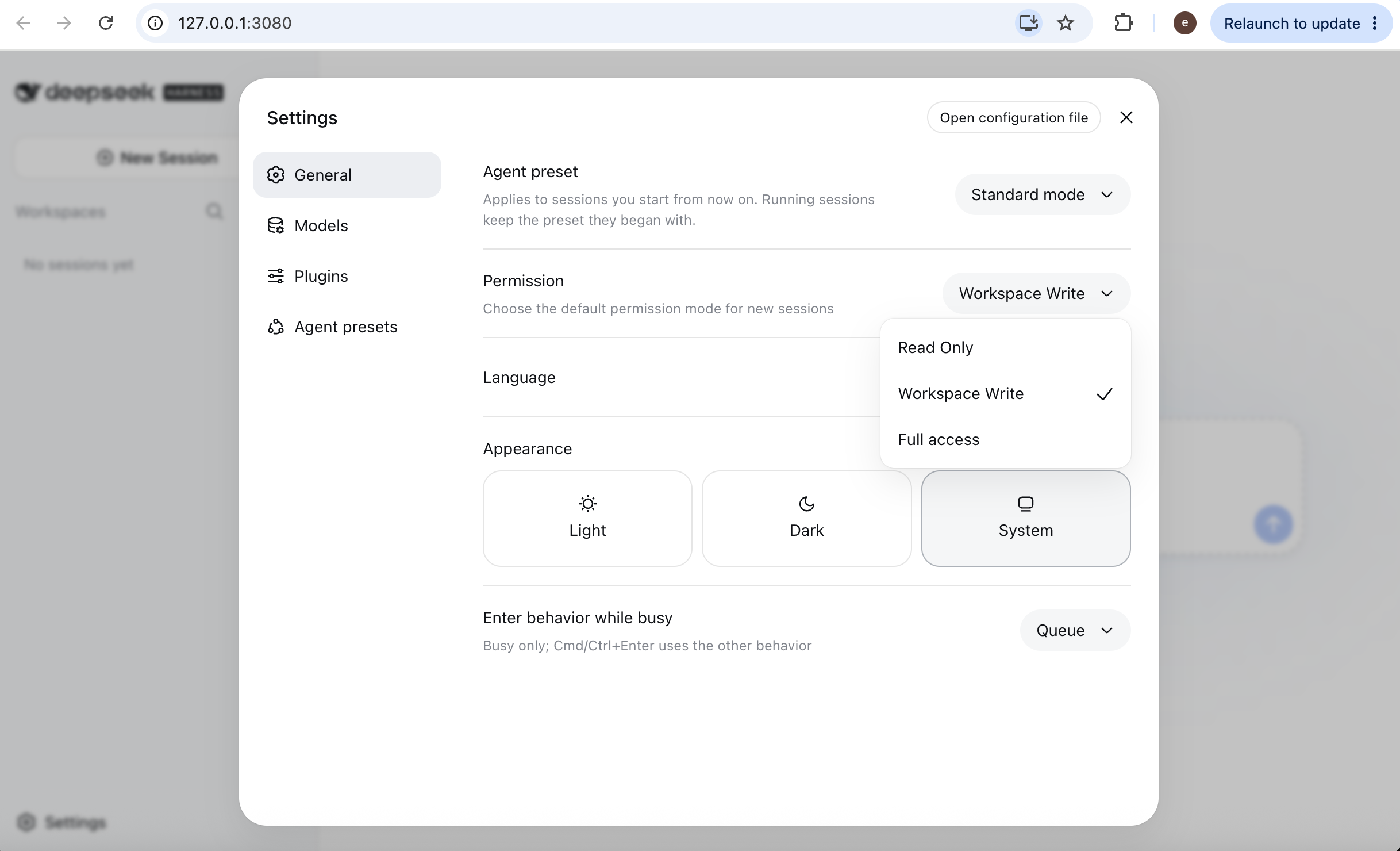Choose Workspace Write permission option
Viewport: 1400px width, 851px height.
pos(1006,393)
